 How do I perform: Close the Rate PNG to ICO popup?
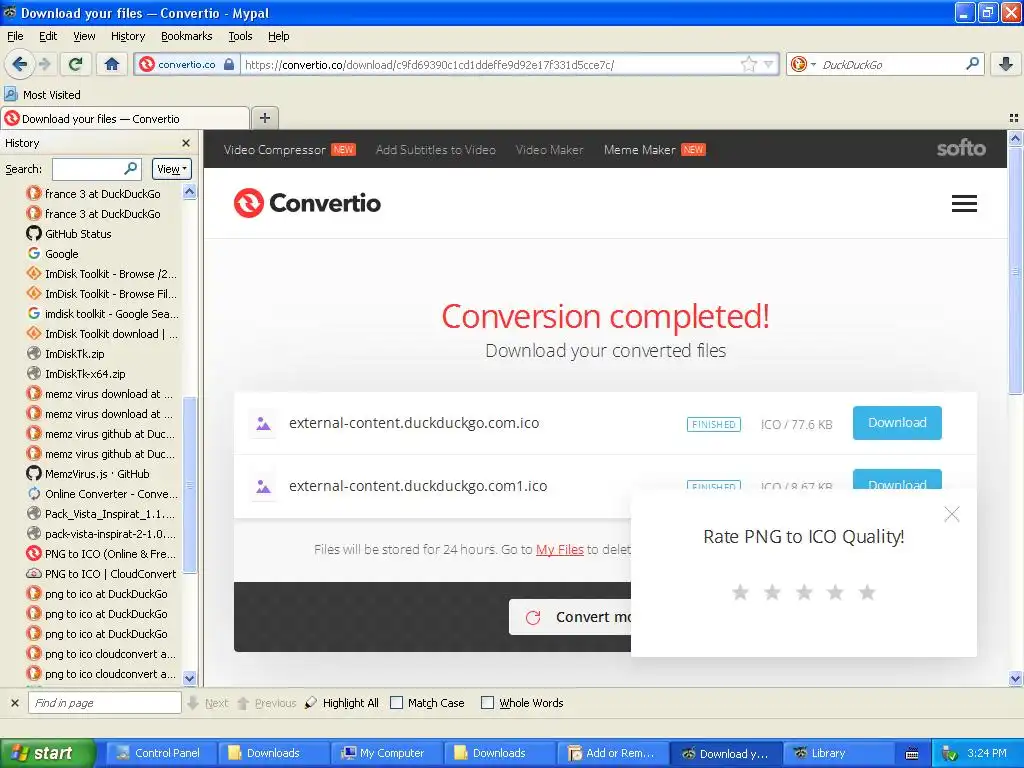pyautogui.click(x=952, y=515)
